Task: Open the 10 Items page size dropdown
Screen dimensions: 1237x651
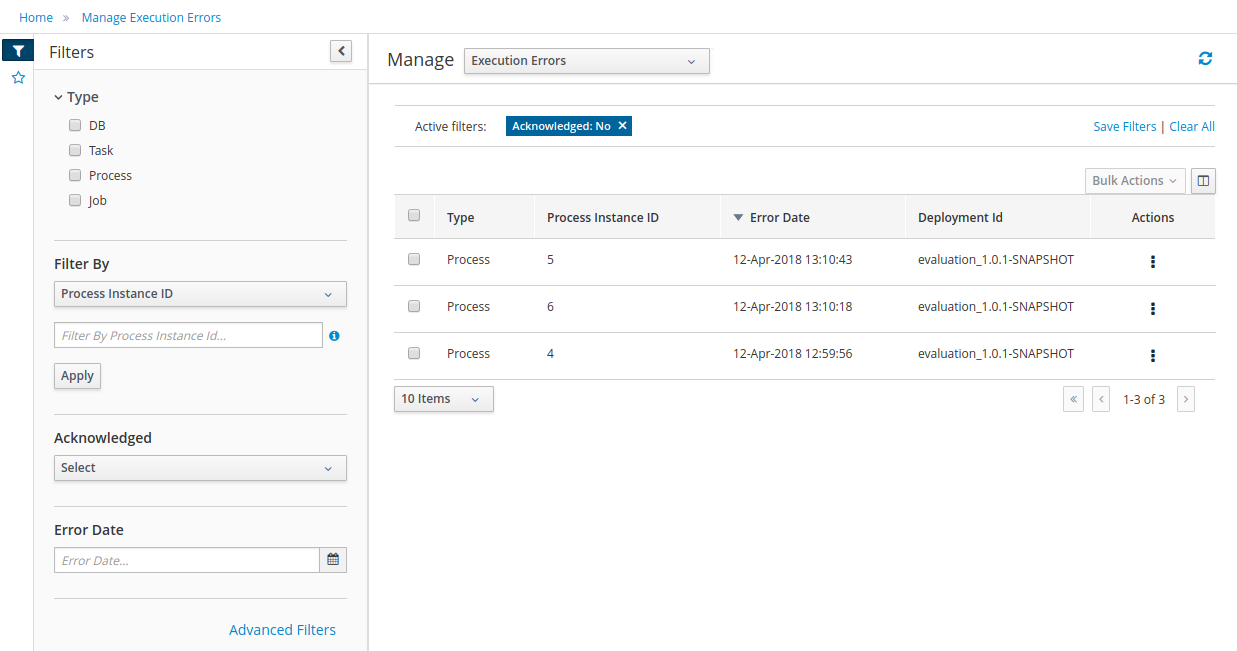Action: click(x=443, y=399)
